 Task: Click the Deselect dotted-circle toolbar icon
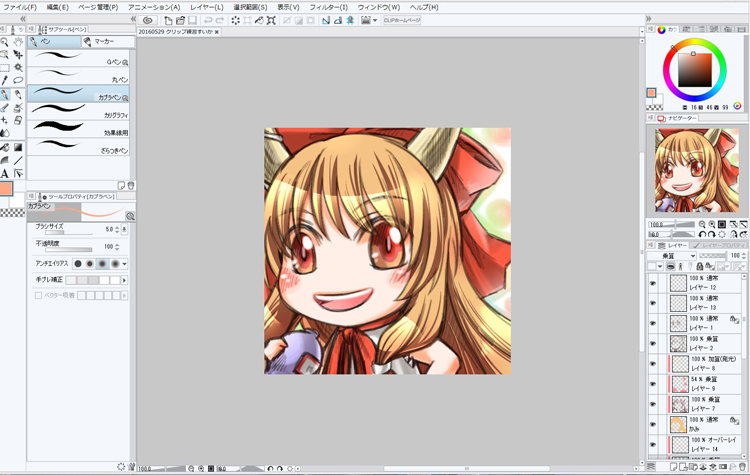(235, 20)
